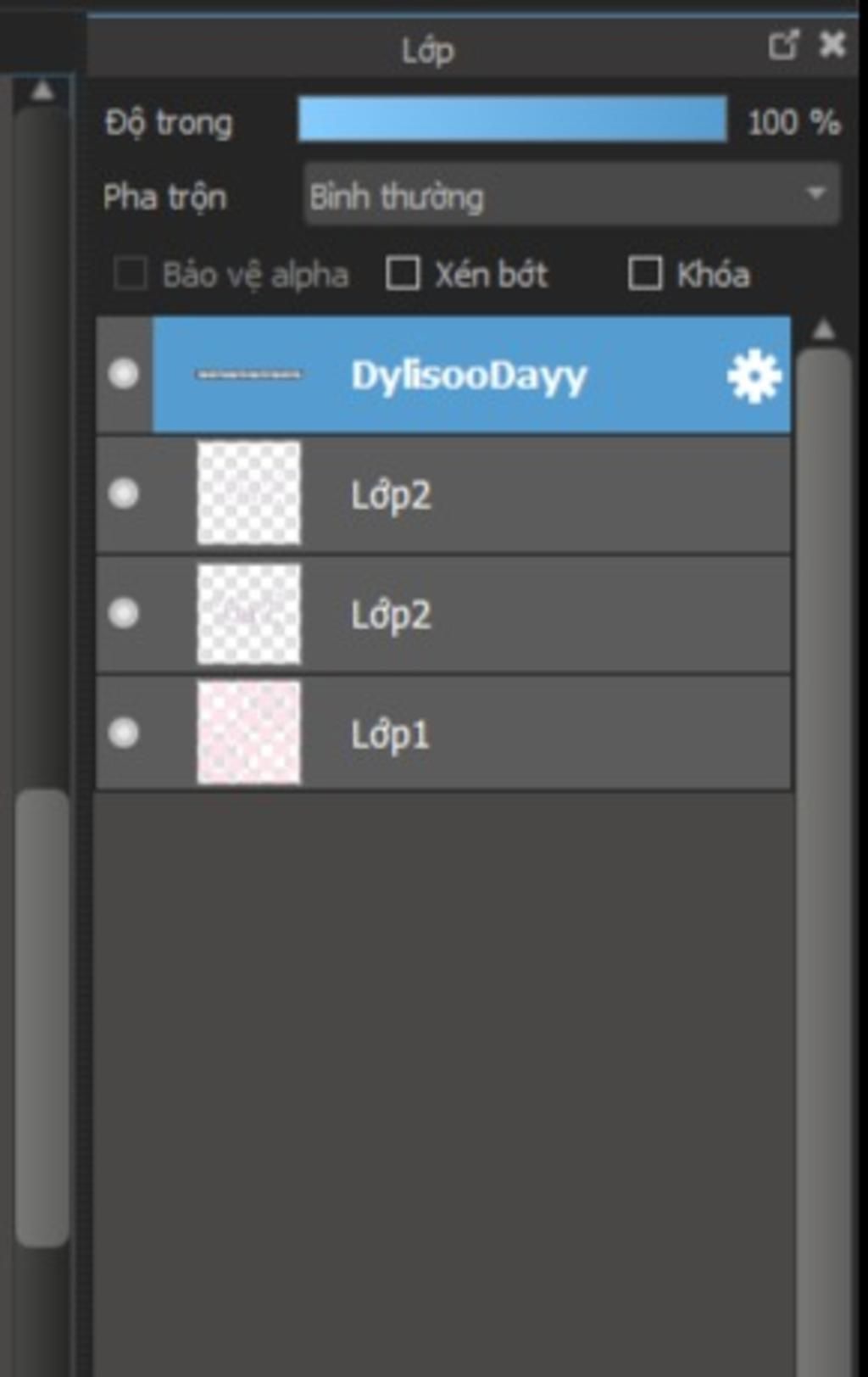The image size is (868, 1377).
Task: Click the thumbnail of the upper Lớp2 layer
Action: 248,493
